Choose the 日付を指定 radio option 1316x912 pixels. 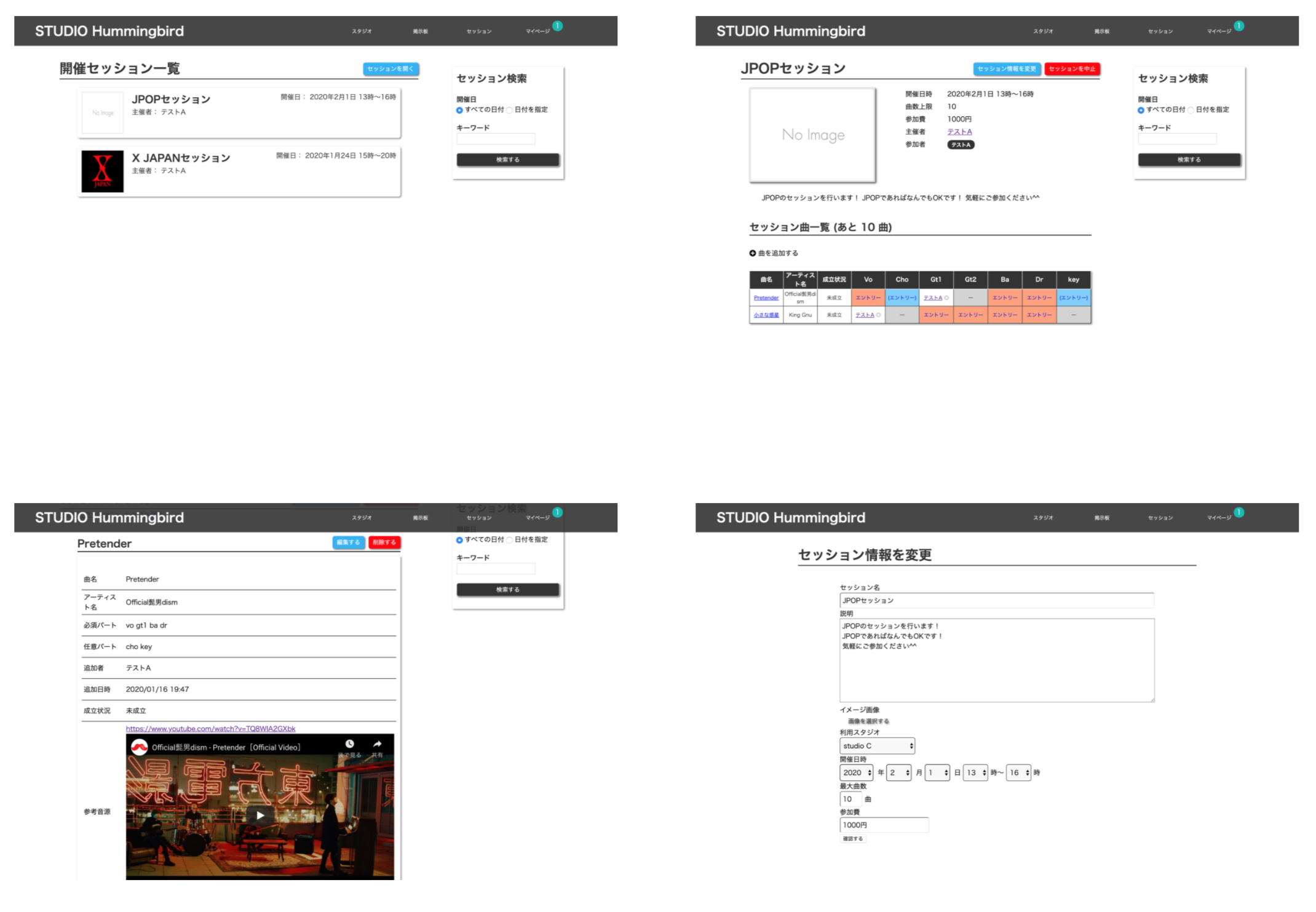(509, 109)
